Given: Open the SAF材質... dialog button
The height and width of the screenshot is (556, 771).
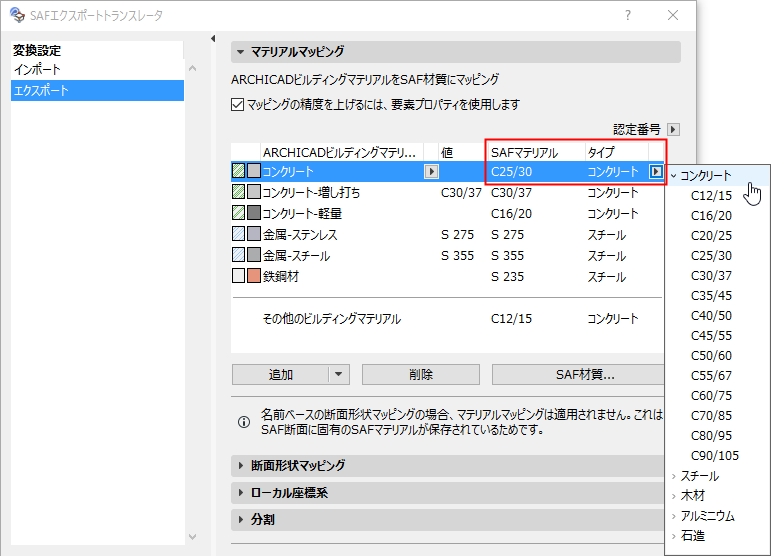Looking at the screenshot, I should [x=578, y=375].
